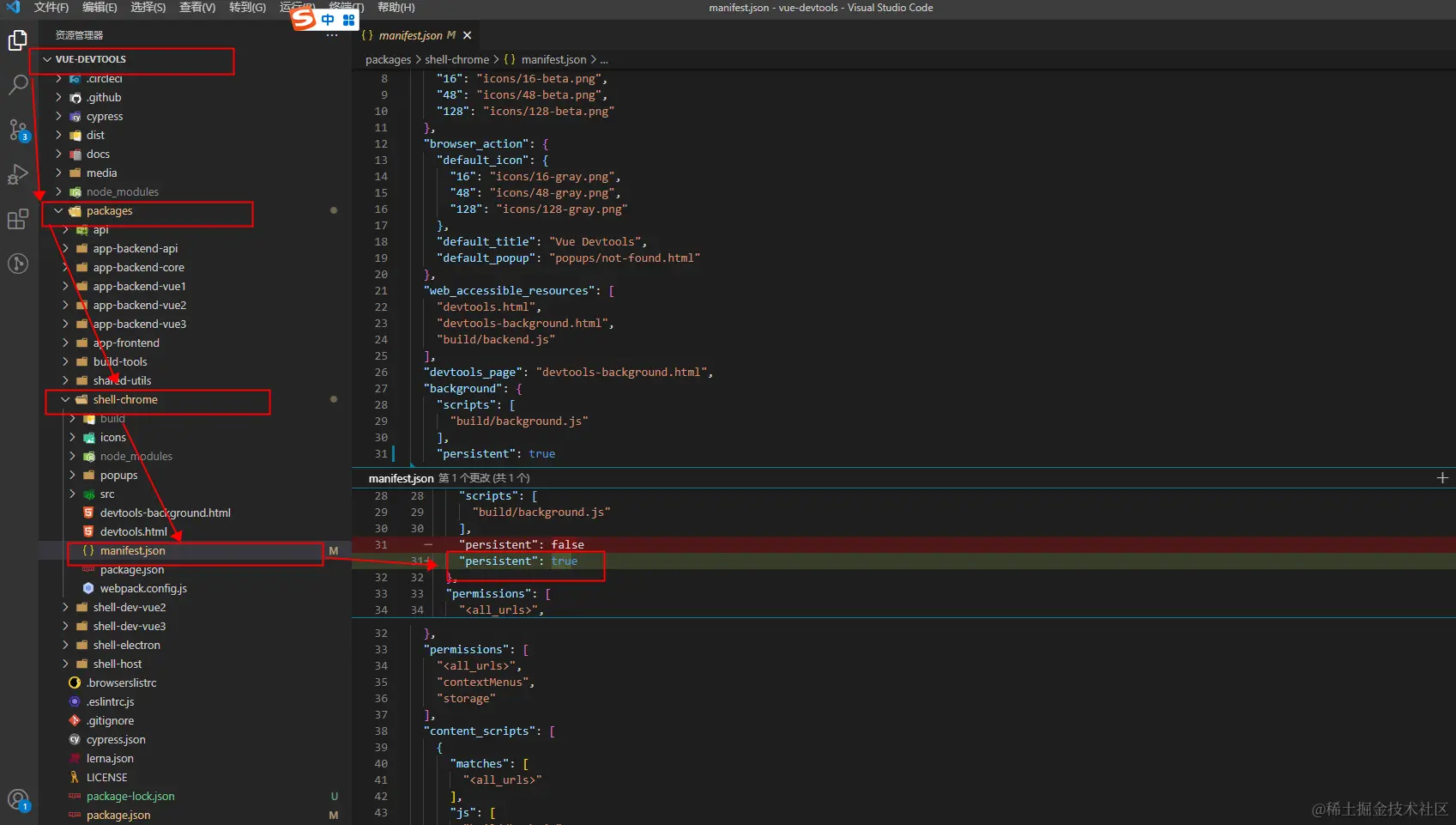Open explorer panel more actions menu
Image resolution: width=1456 pixels, height=825 pixels.
333,35
